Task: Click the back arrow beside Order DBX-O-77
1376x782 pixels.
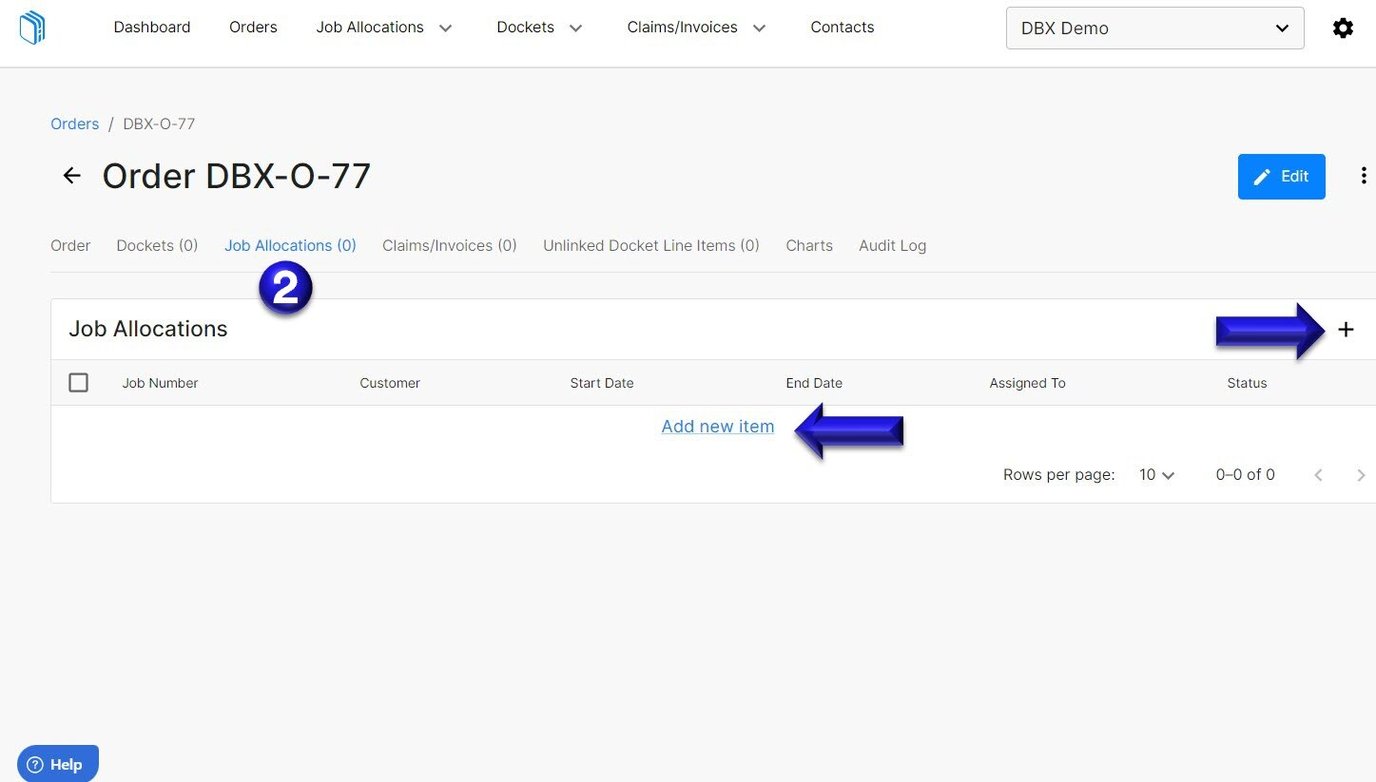Action: pos(70,175)
